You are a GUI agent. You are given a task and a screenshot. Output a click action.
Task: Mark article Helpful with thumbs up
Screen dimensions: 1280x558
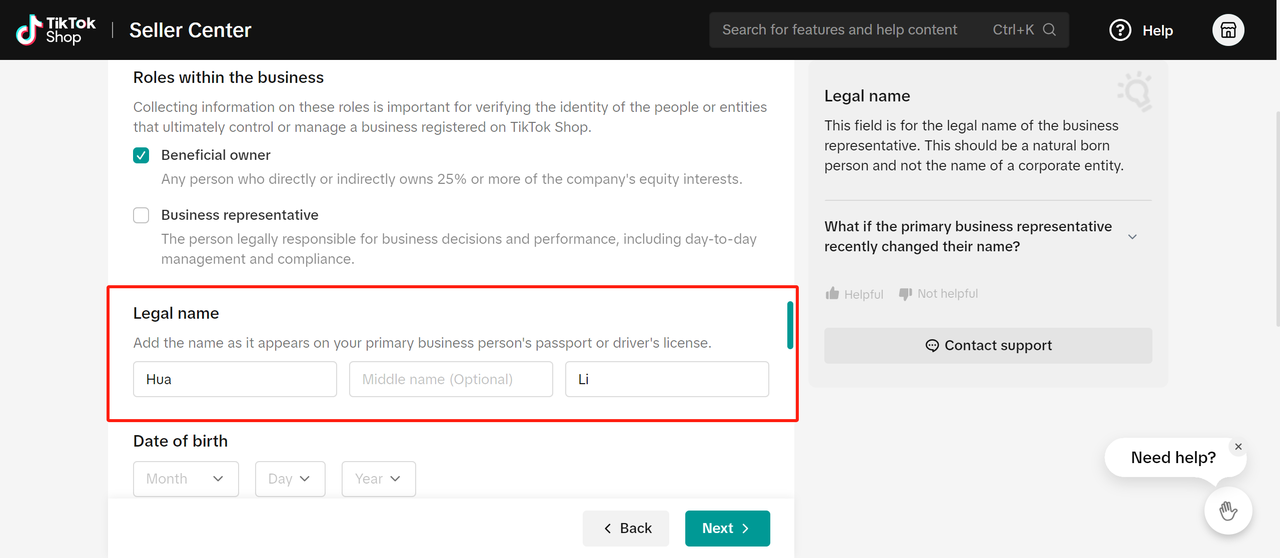pos(832,294)
